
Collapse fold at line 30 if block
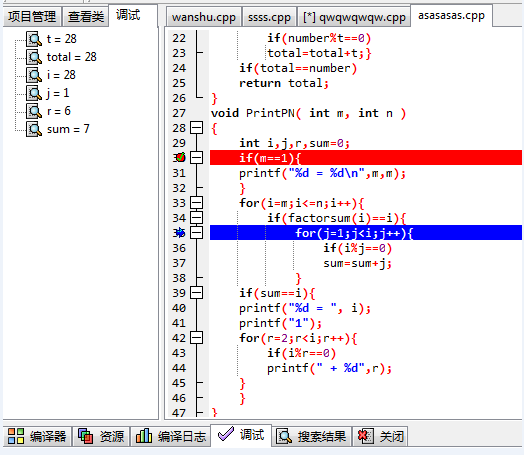tap(196, 157)
